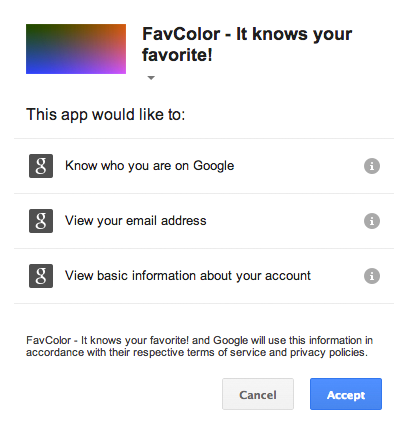
Task: Click FavColor name at start of footer disclaimer
Action: (x=49, y=340)
